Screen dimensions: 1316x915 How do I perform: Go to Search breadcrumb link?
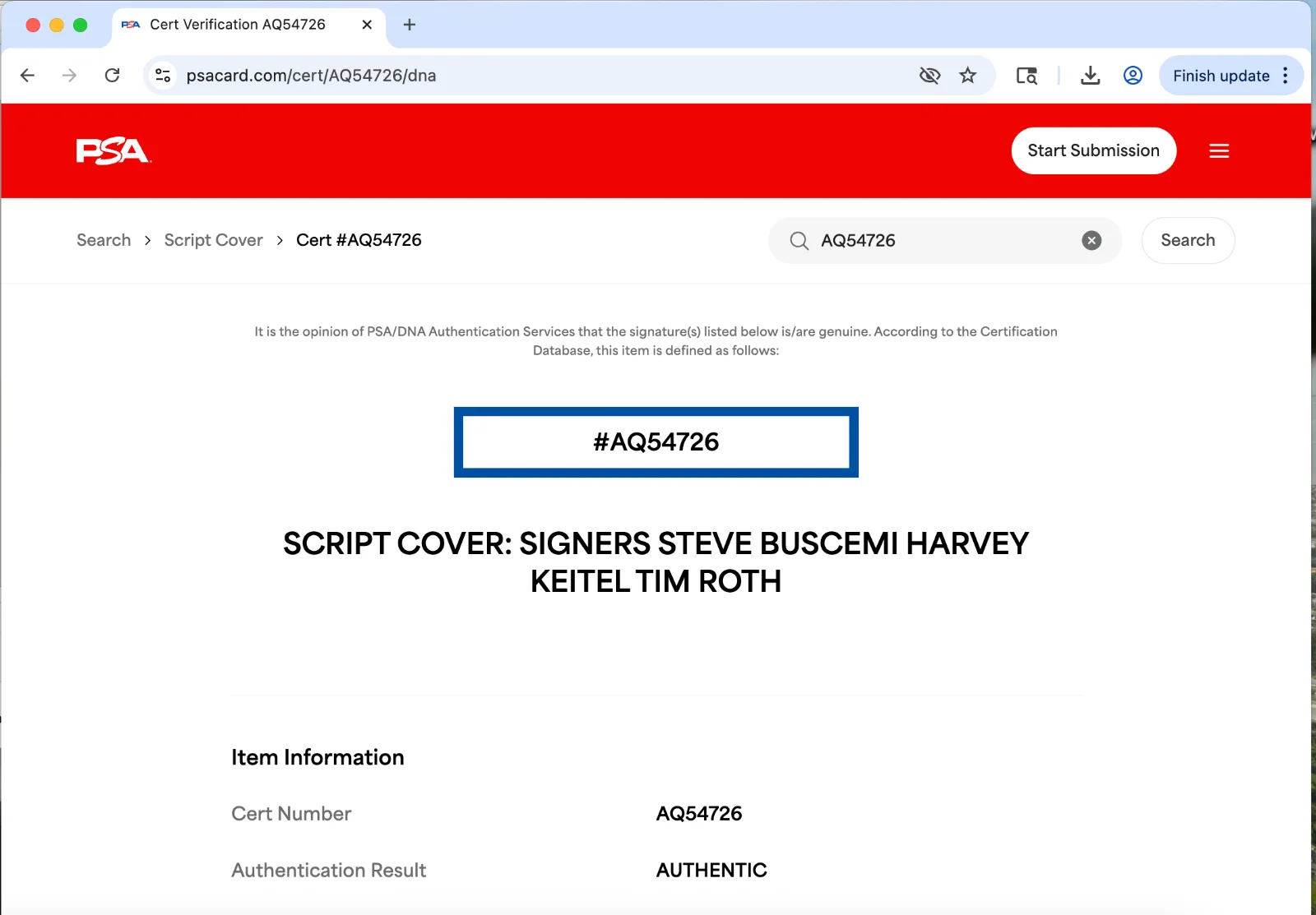[104, 240]
